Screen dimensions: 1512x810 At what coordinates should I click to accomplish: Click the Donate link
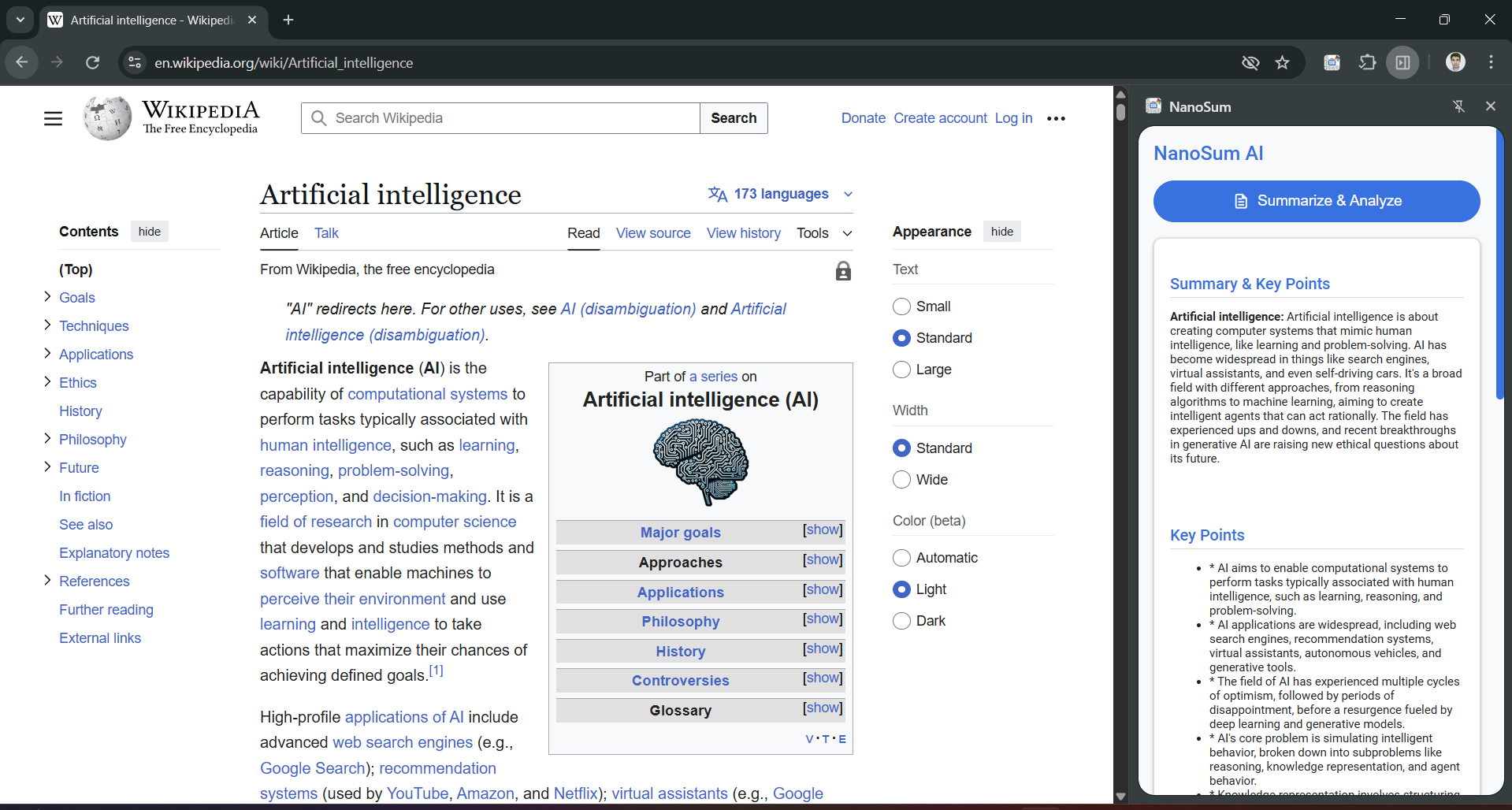864,118
